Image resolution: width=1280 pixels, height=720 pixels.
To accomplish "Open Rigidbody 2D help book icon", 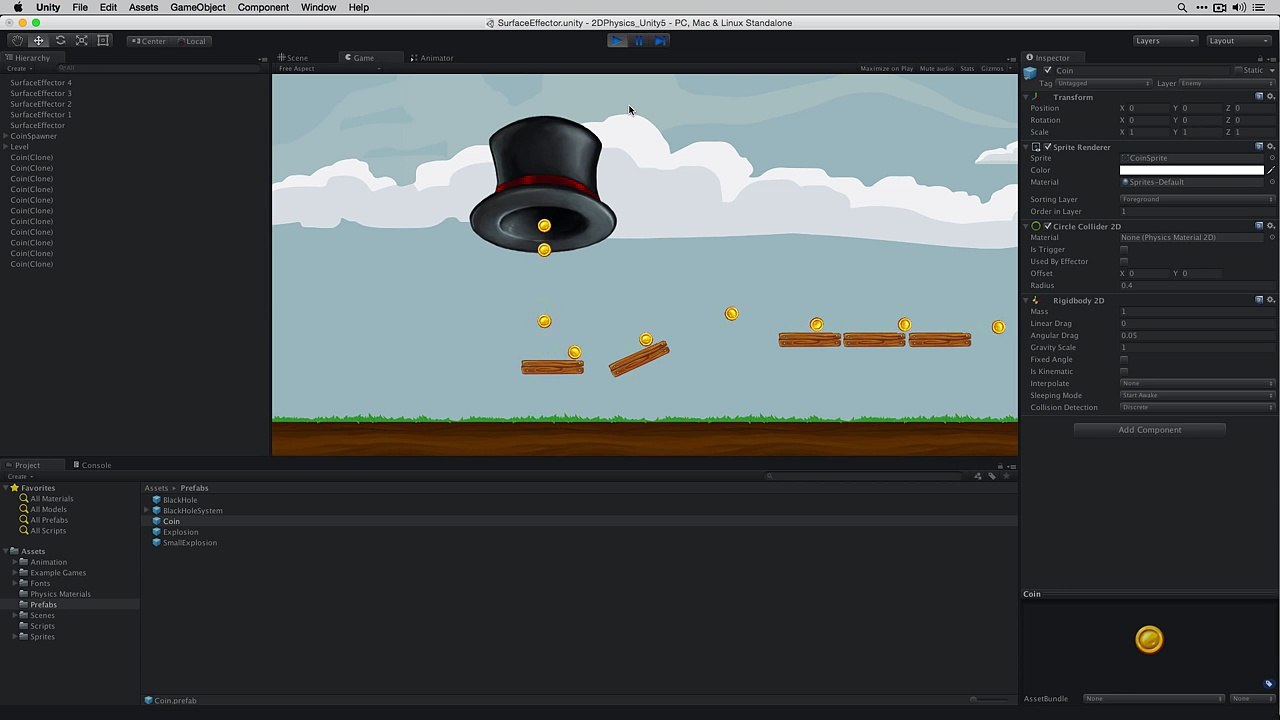I will 1259,300.
